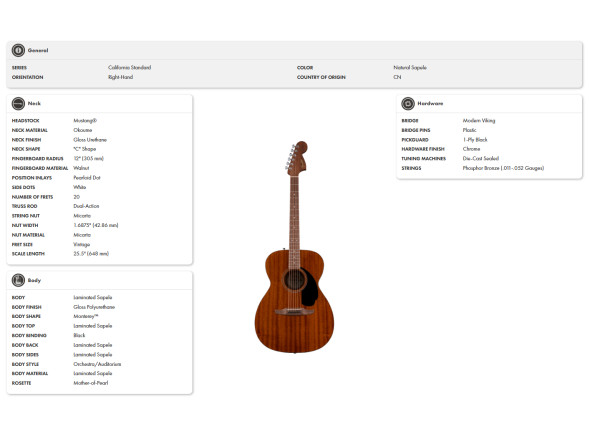Select the Orchestra/Auditorium body style value

(97, 364)
